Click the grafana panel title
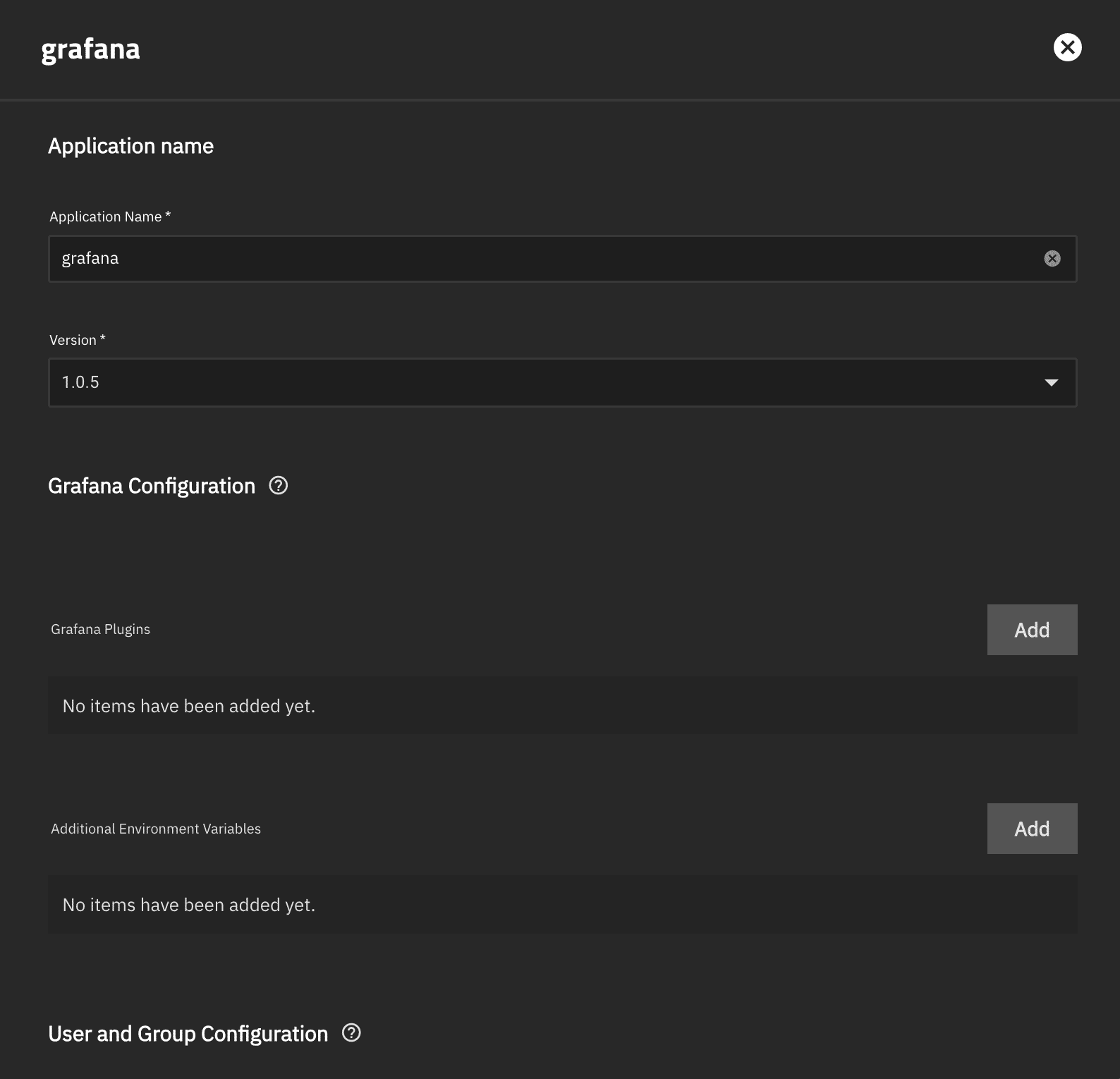Viewport: 1120px width, 1079px height. click(90, 50)
